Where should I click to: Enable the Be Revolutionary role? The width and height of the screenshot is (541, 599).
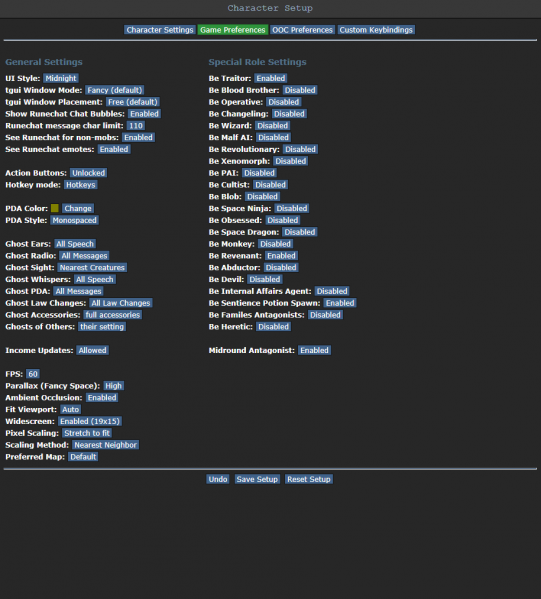tap(301, 149)
